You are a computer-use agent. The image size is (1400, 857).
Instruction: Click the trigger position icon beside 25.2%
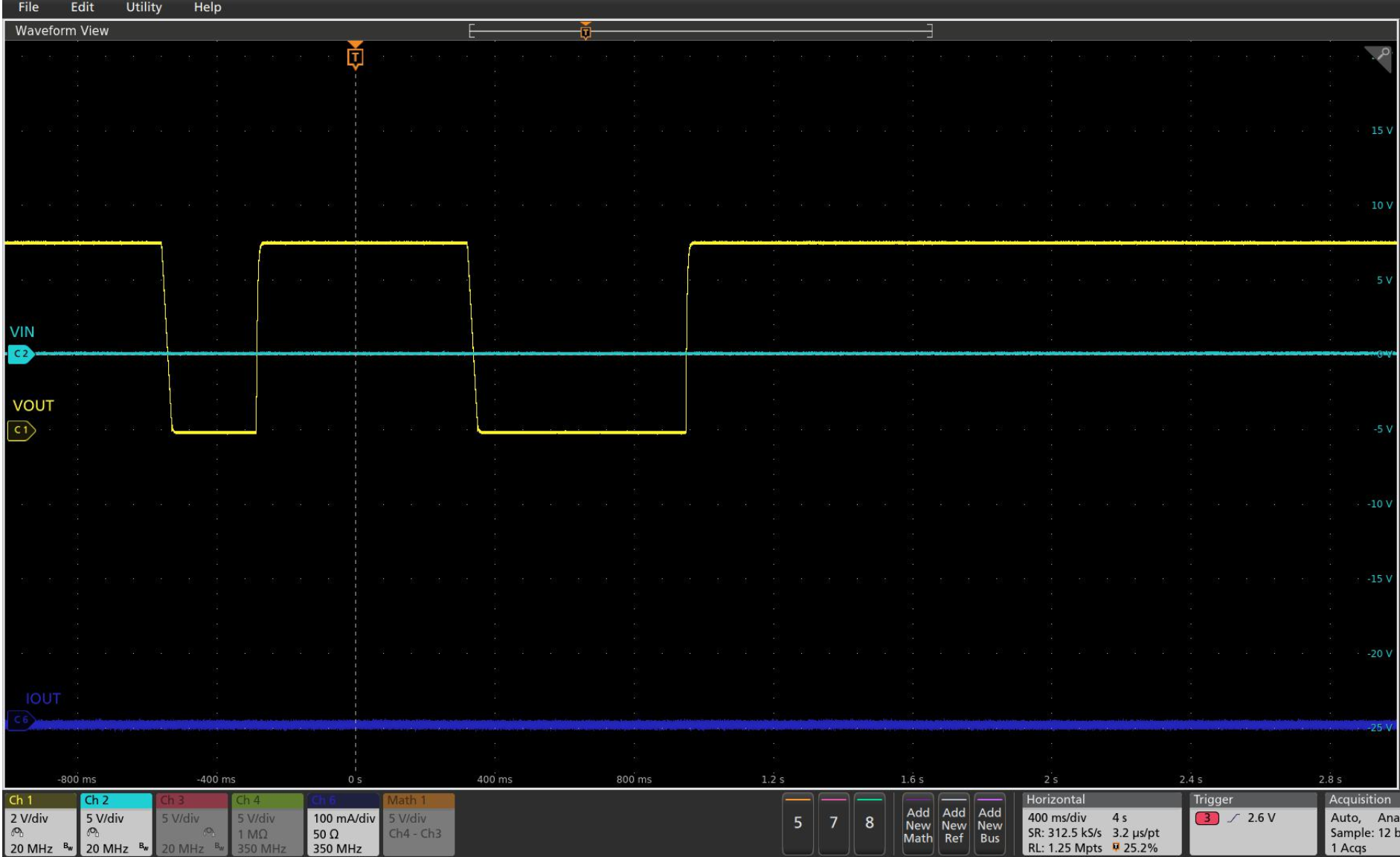point(1116,847)
